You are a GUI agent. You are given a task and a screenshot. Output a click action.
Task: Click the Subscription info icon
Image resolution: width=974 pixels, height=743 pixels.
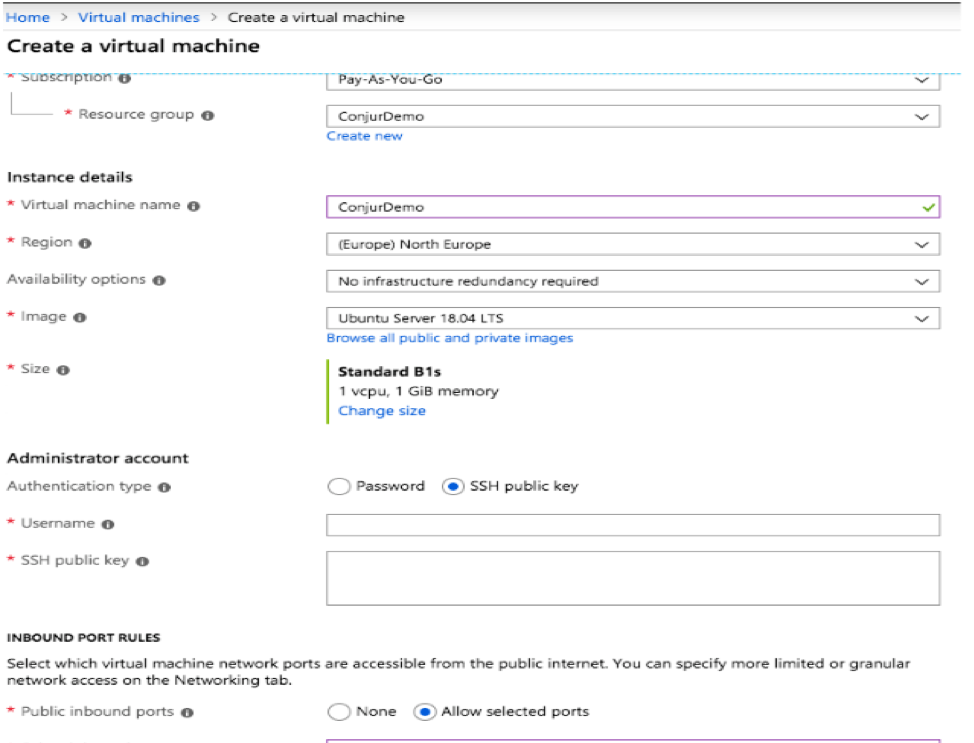click(x=125, y=78)
